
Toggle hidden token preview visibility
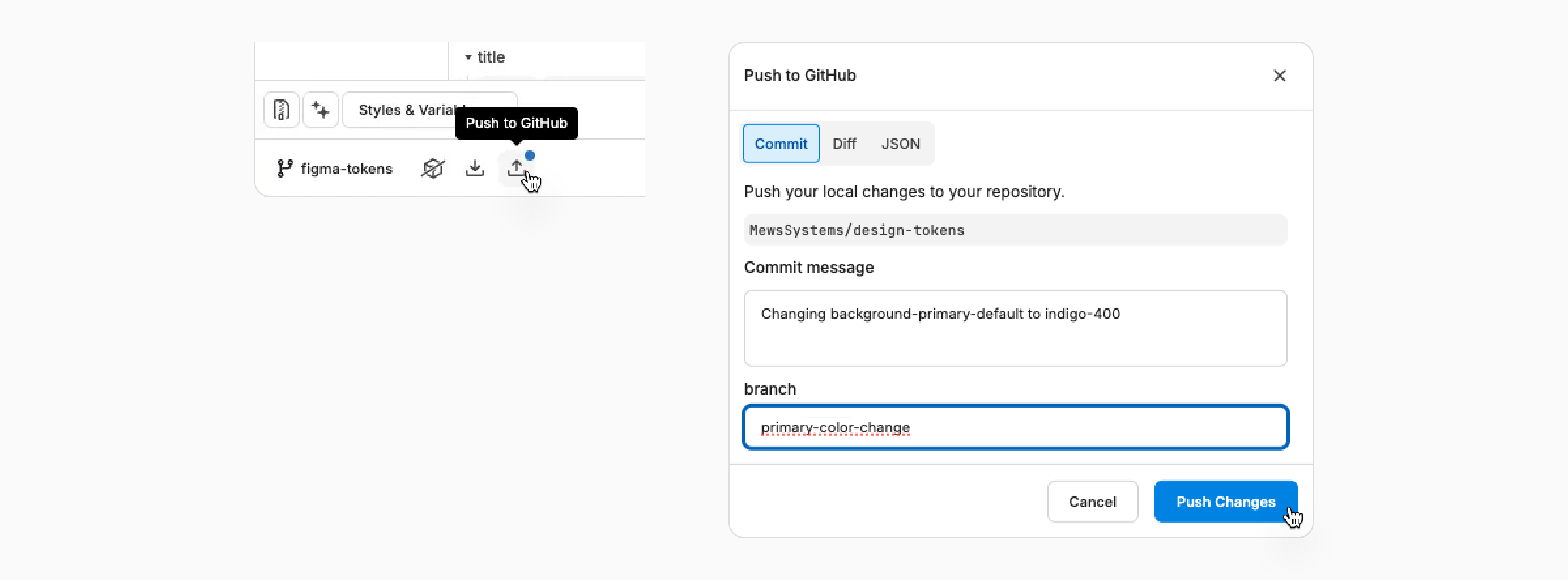point(432,168)
